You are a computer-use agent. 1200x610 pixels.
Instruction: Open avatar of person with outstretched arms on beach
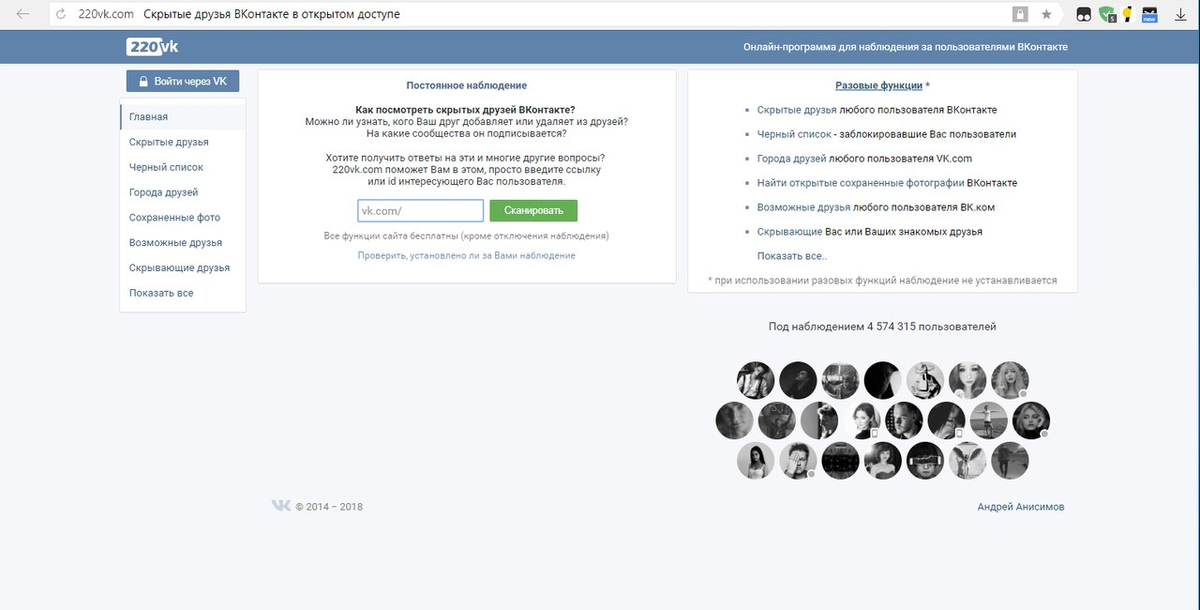point(988,421)
